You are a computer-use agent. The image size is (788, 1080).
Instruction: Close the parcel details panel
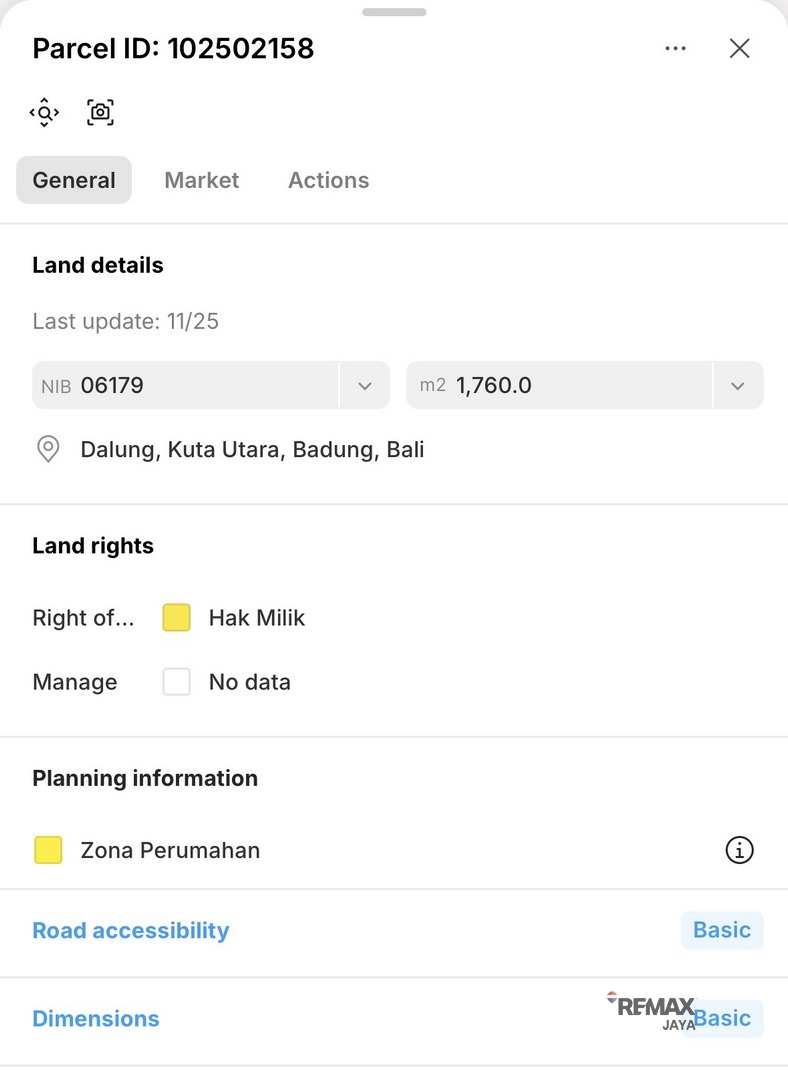739,48
